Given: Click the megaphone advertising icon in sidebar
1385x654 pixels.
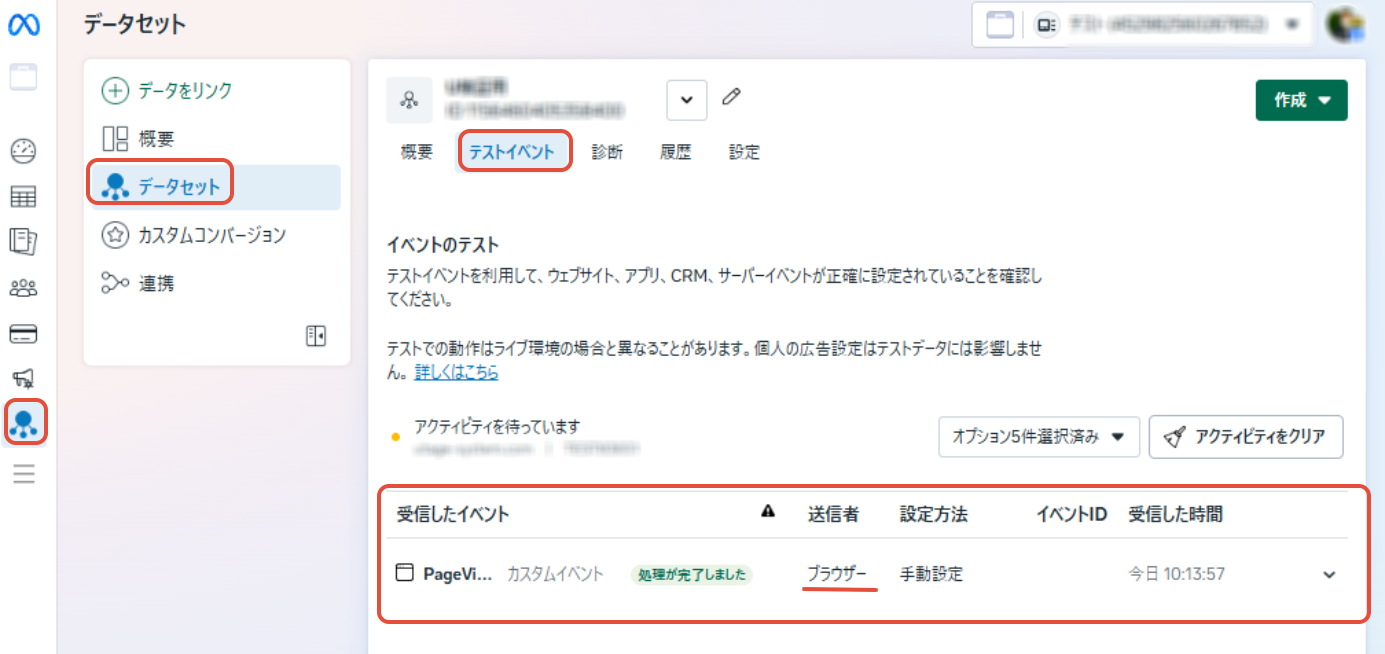Looking at the screenshot, I should (x=23, y=378).
